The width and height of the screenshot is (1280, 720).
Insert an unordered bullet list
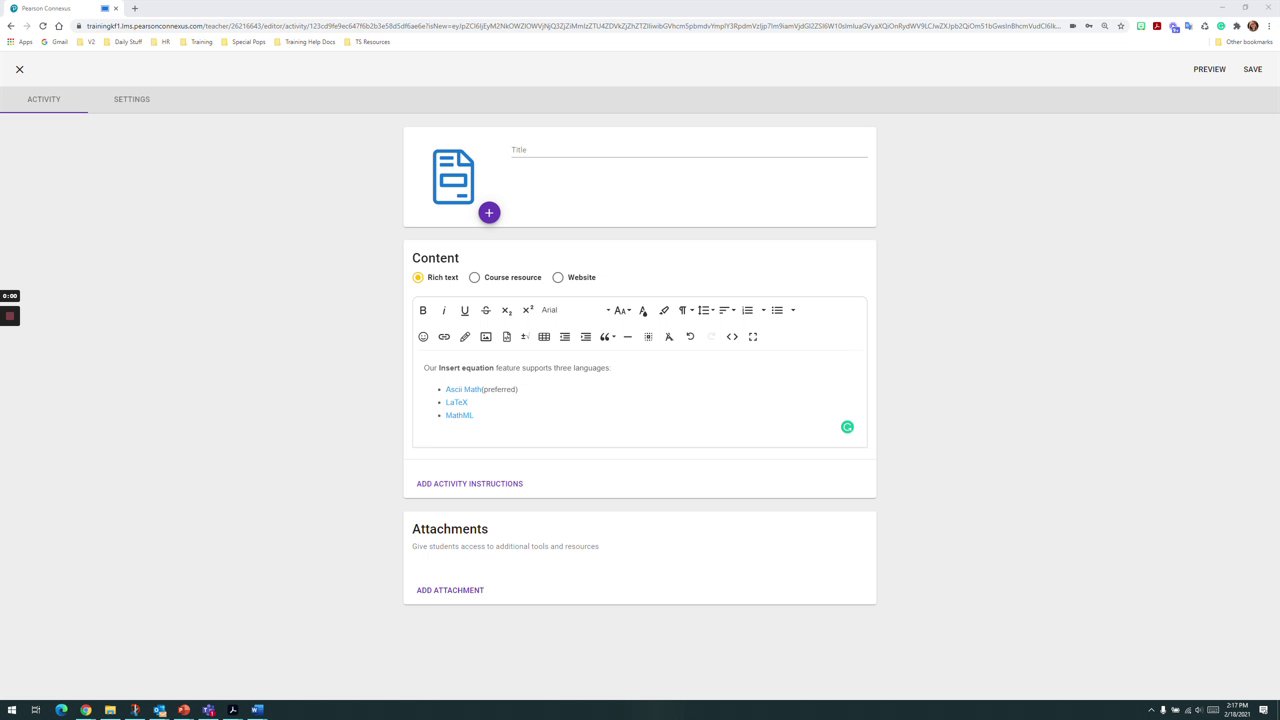777,310
